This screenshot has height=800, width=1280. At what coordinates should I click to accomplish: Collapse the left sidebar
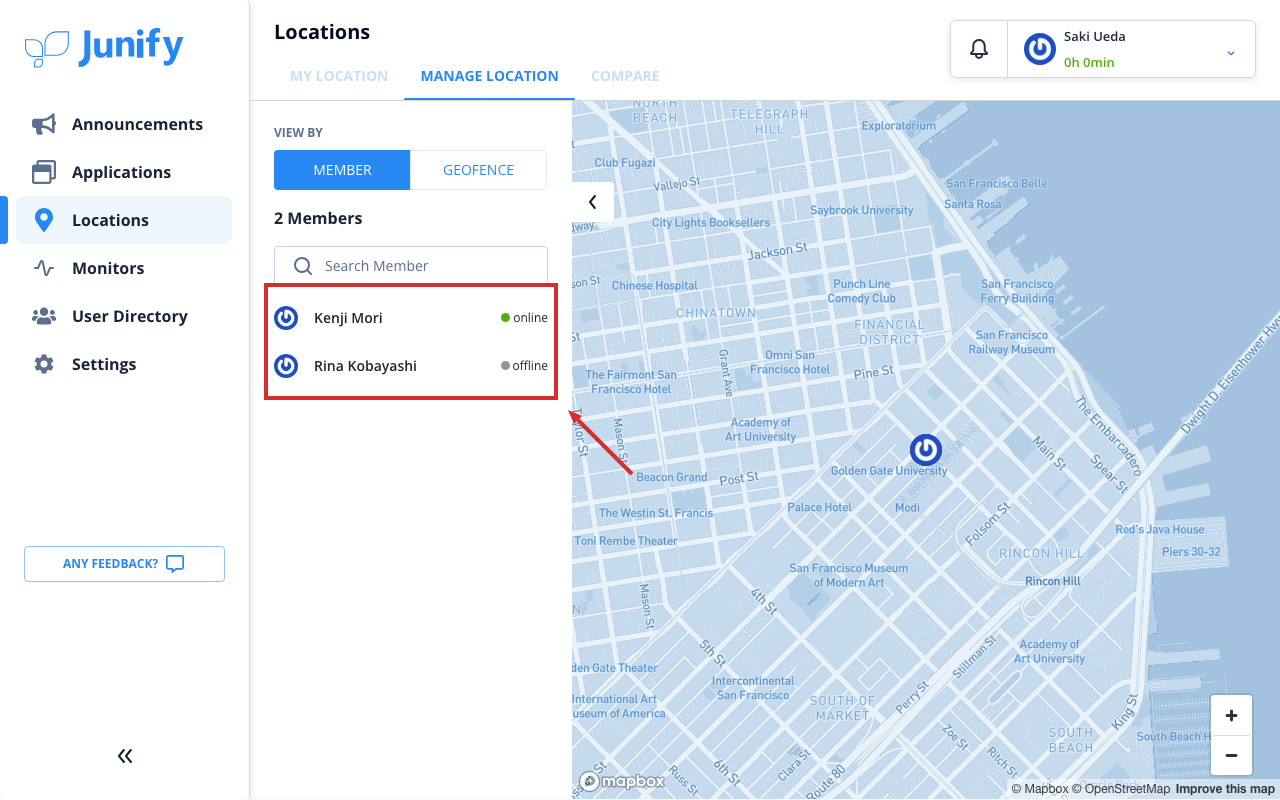pyautogui.click(x=125, y=756)
